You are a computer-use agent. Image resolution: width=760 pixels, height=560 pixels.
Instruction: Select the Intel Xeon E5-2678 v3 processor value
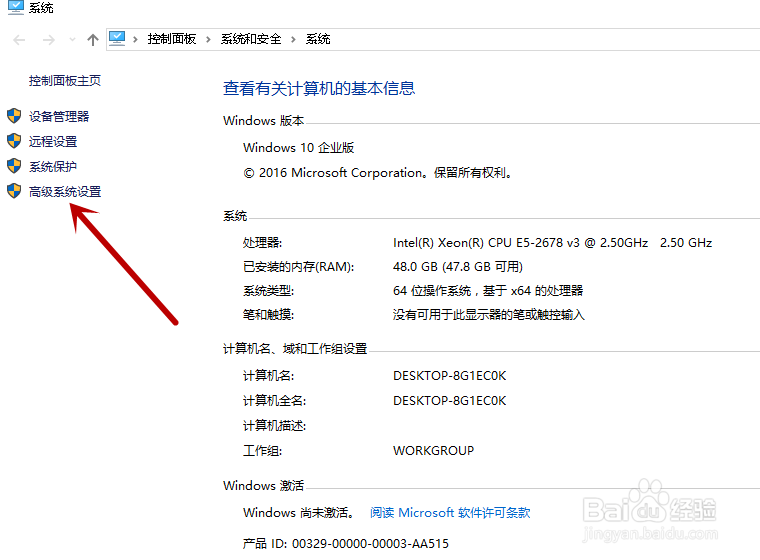tap(552, 242)
